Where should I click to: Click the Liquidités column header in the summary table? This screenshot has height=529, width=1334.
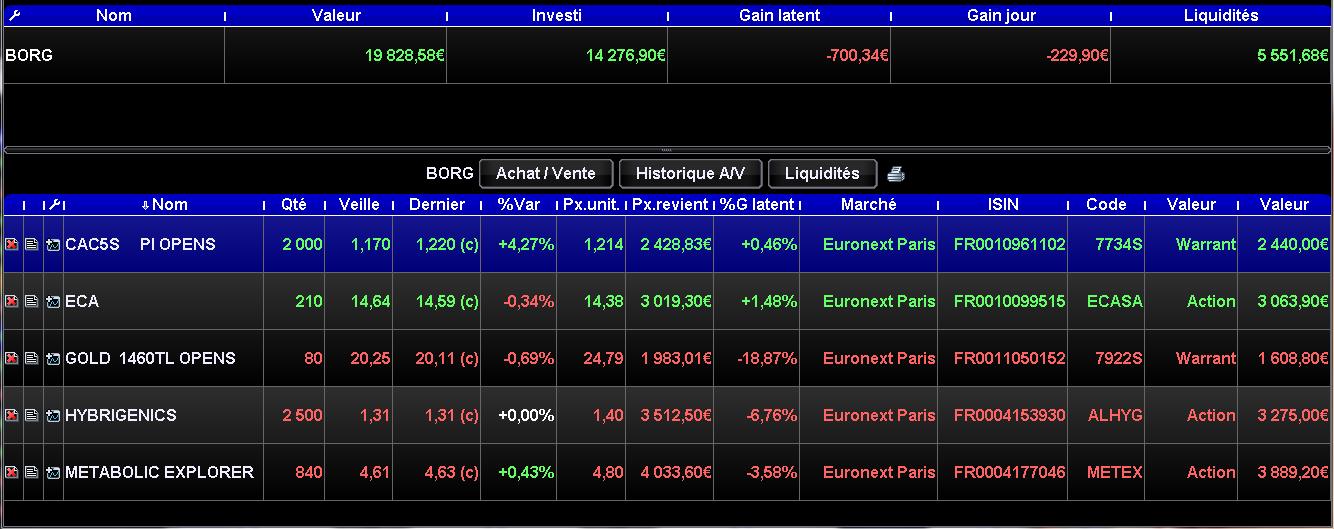[1221, 16]
